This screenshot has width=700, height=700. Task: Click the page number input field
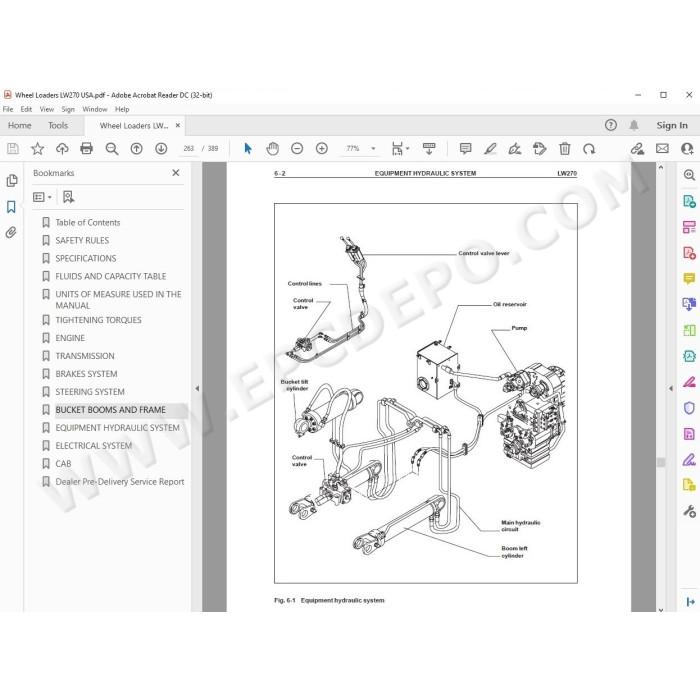[x=188, y=149]
